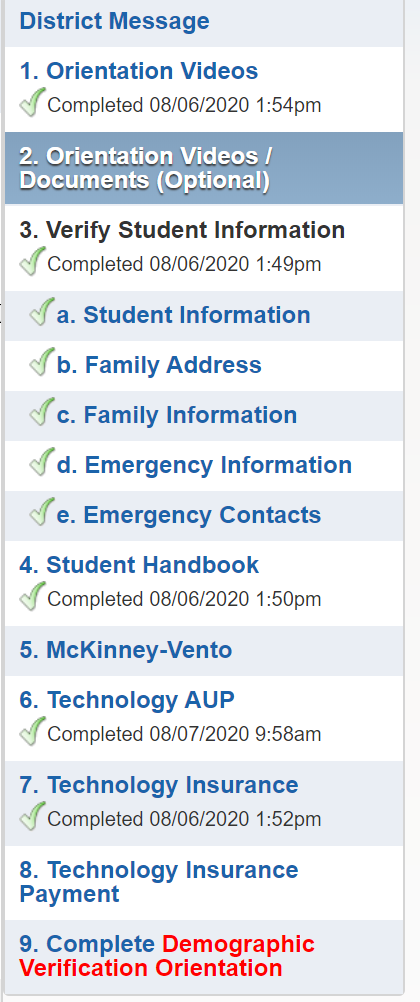Open Technology Insurance Payment step
Image resolution: width=420 pixels, height=1002 pixels.
(159, 882)
